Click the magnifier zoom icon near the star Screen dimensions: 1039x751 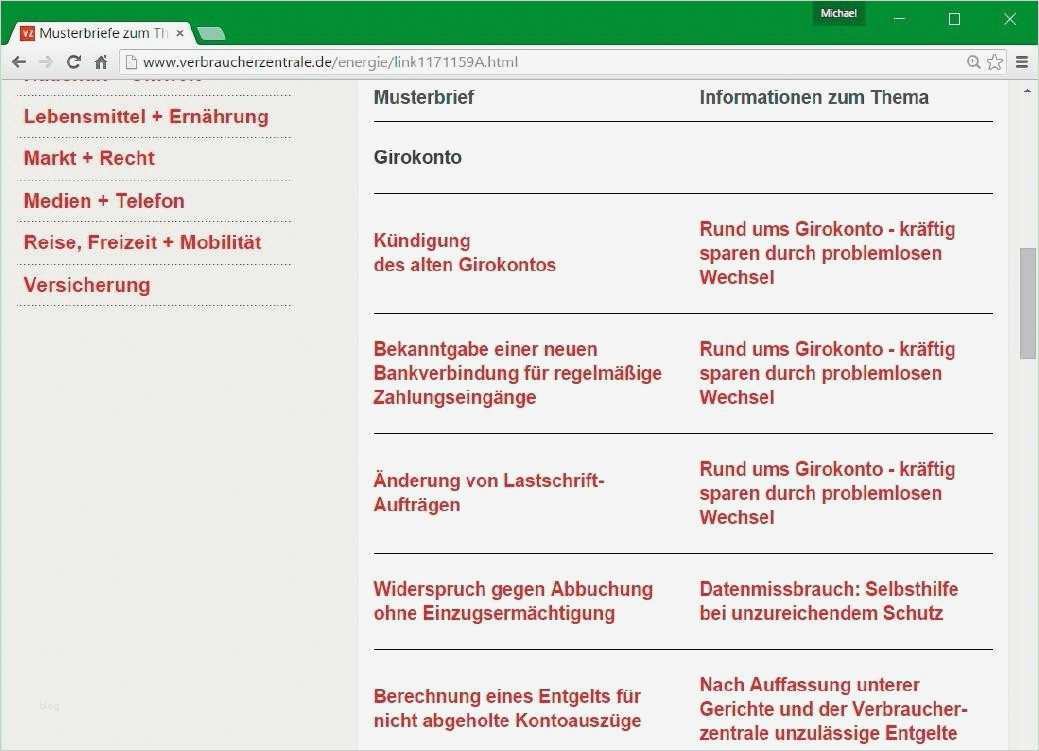(x=973, y=61)
